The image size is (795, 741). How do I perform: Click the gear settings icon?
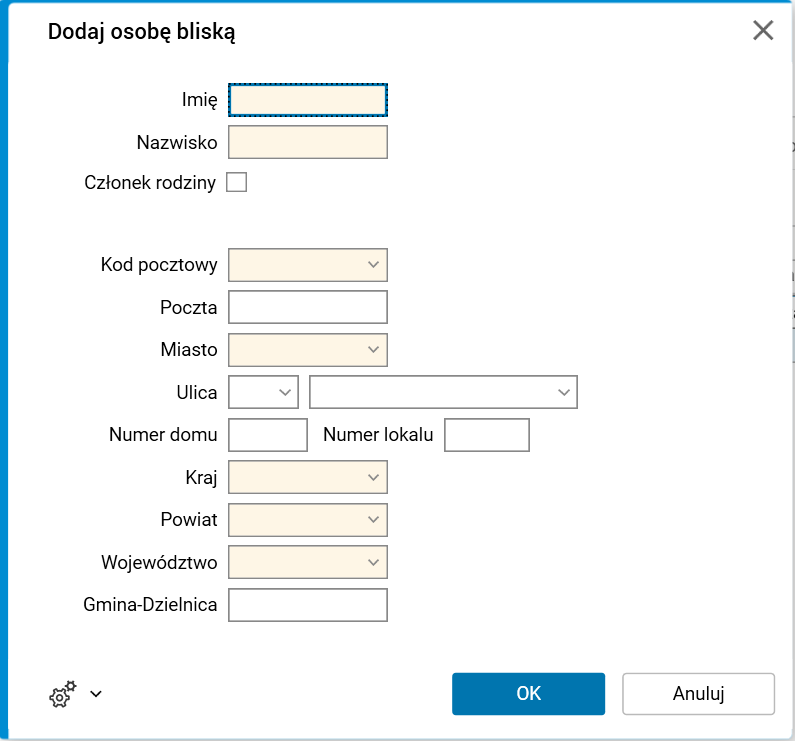pyautogui.click(x=62, y=694)
